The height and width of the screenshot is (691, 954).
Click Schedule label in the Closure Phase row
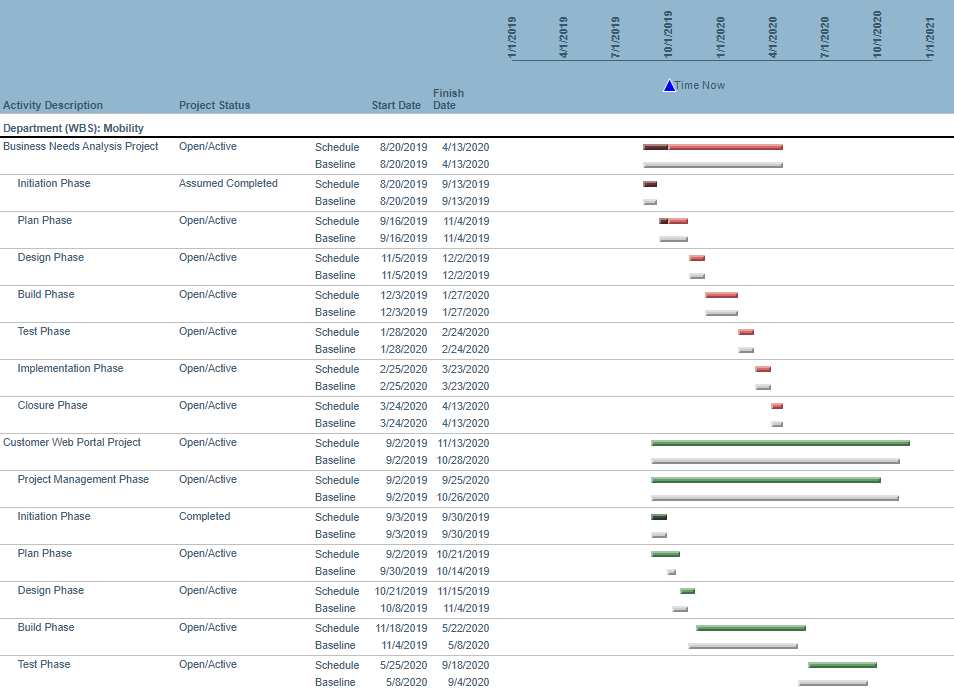coord(337,406)
